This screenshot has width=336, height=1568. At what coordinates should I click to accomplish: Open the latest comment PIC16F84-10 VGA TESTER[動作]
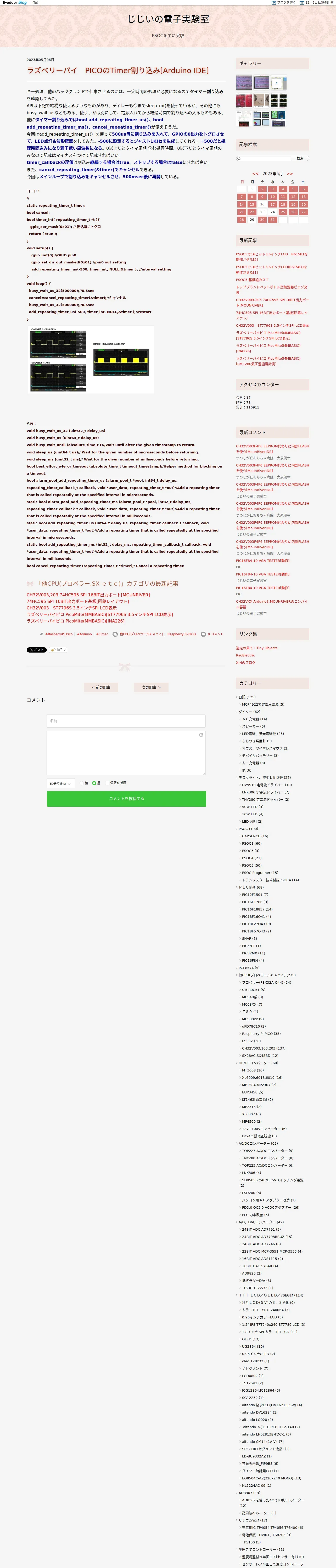pyautogui.click(x=263, y=561)
